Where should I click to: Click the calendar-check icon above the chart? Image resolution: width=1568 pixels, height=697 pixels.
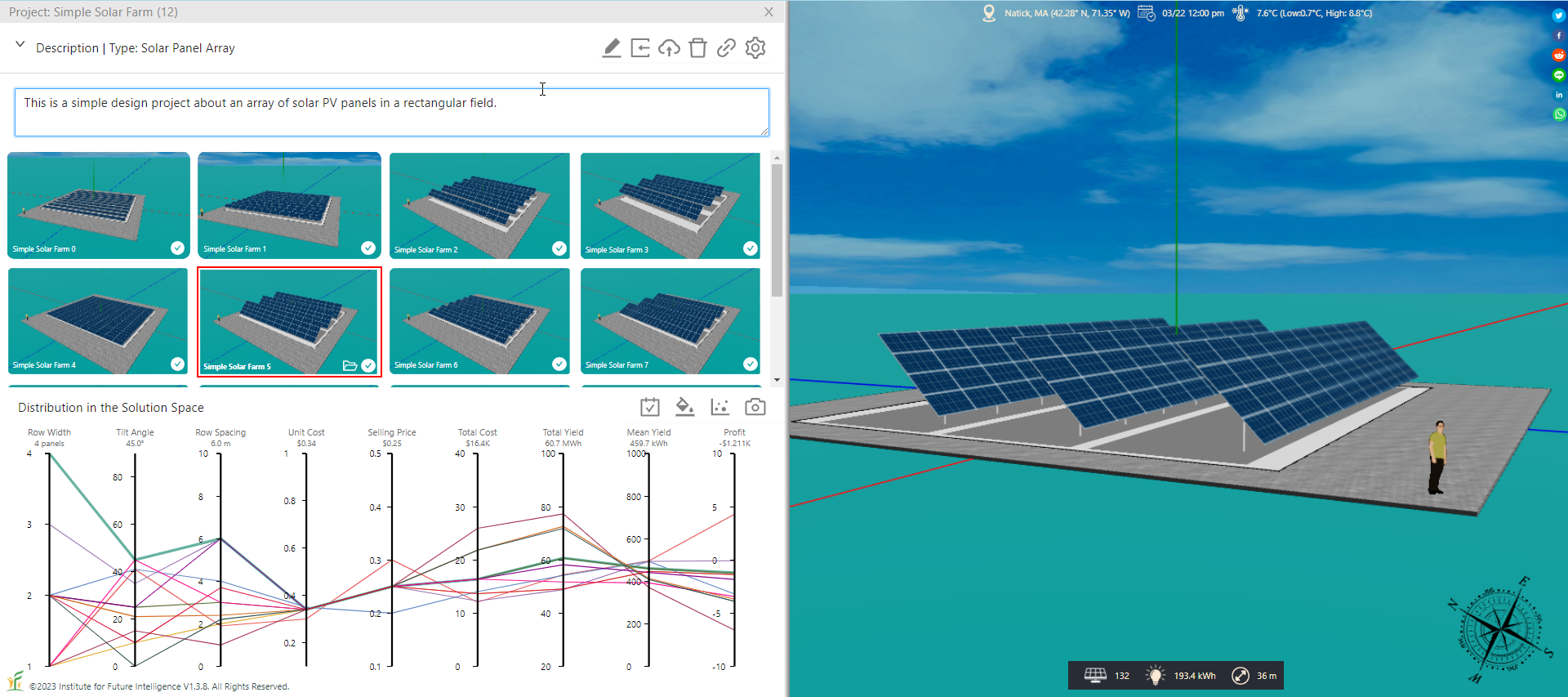[649, 407]
